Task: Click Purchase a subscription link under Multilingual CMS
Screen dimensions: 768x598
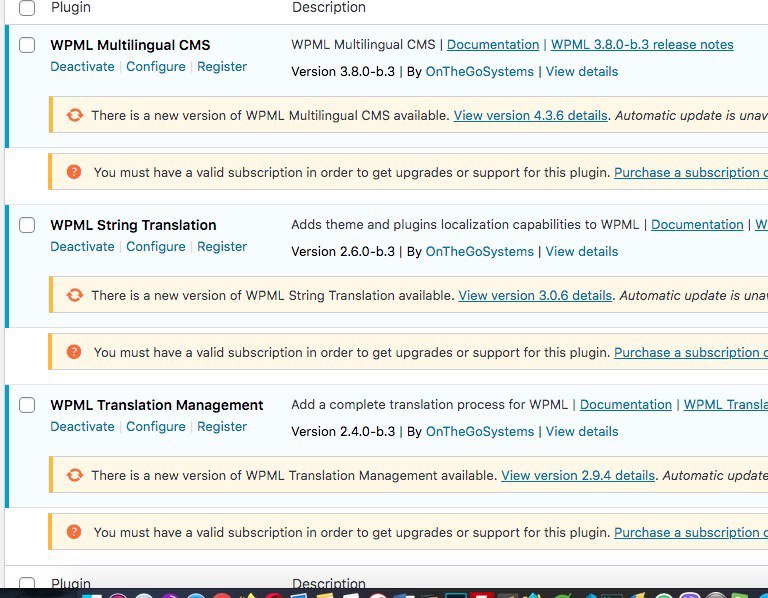Action: coord(691,172)
